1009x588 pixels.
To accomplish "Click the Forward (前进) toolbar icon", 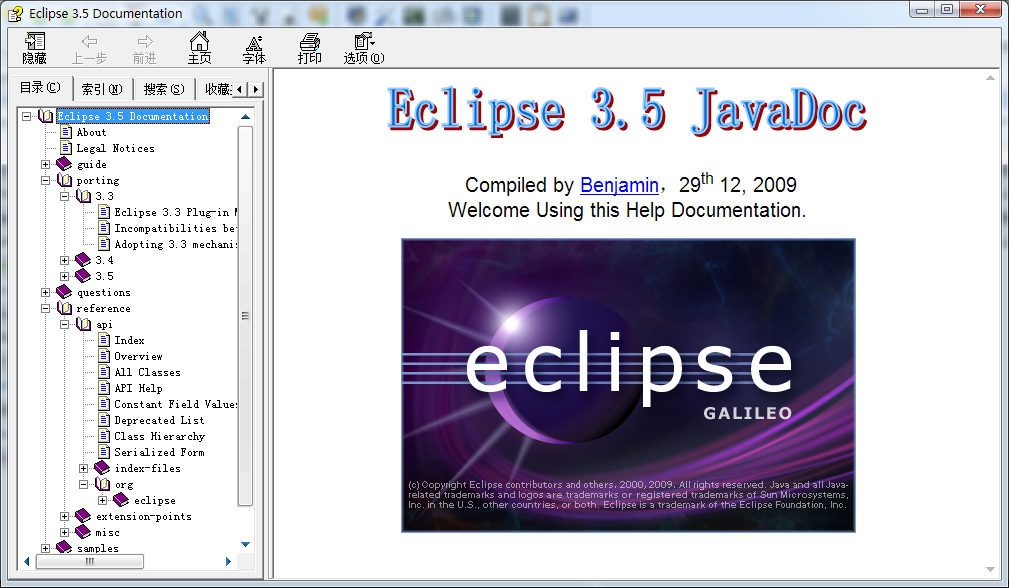I will pos(145,48).
